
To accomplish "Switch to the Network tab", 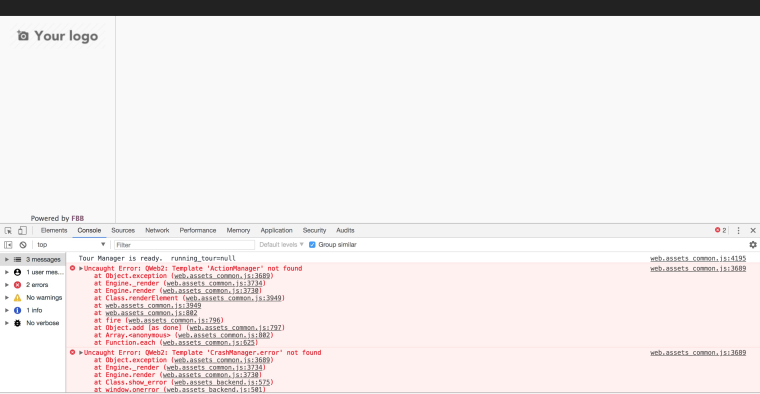I will tap(157, 231).
